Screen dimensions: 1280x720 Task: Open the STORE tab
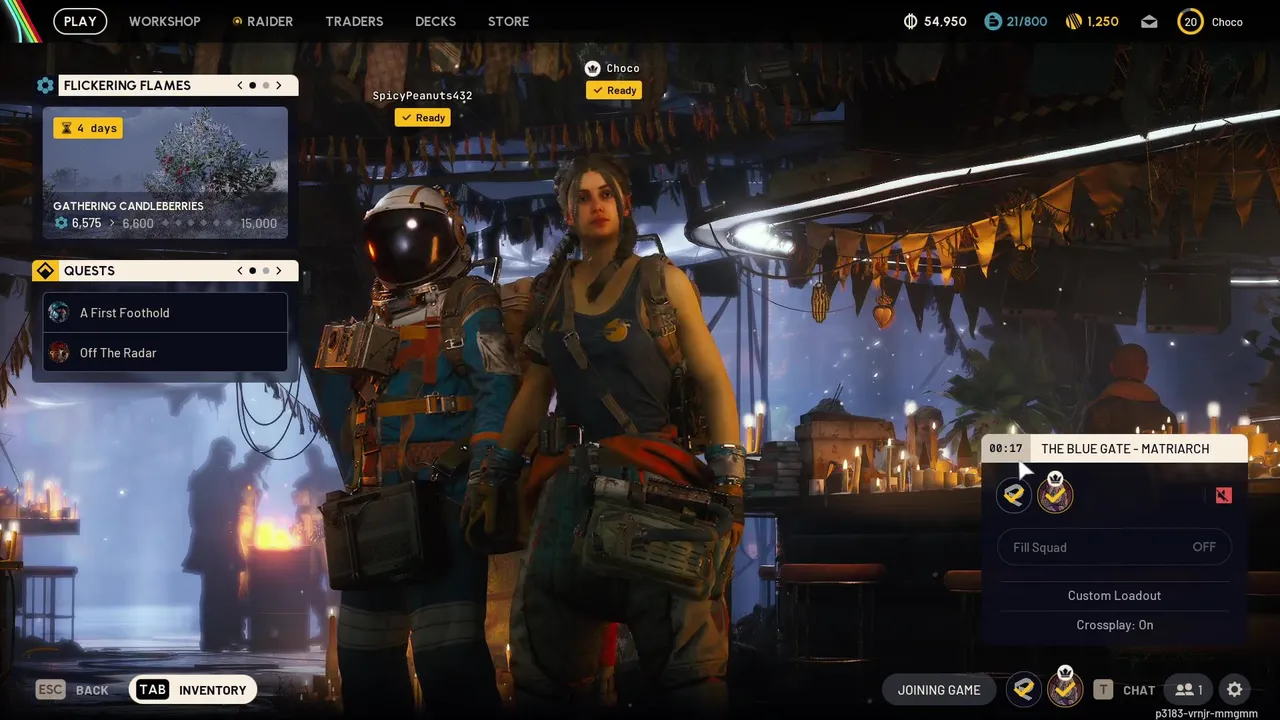(508, 21)
